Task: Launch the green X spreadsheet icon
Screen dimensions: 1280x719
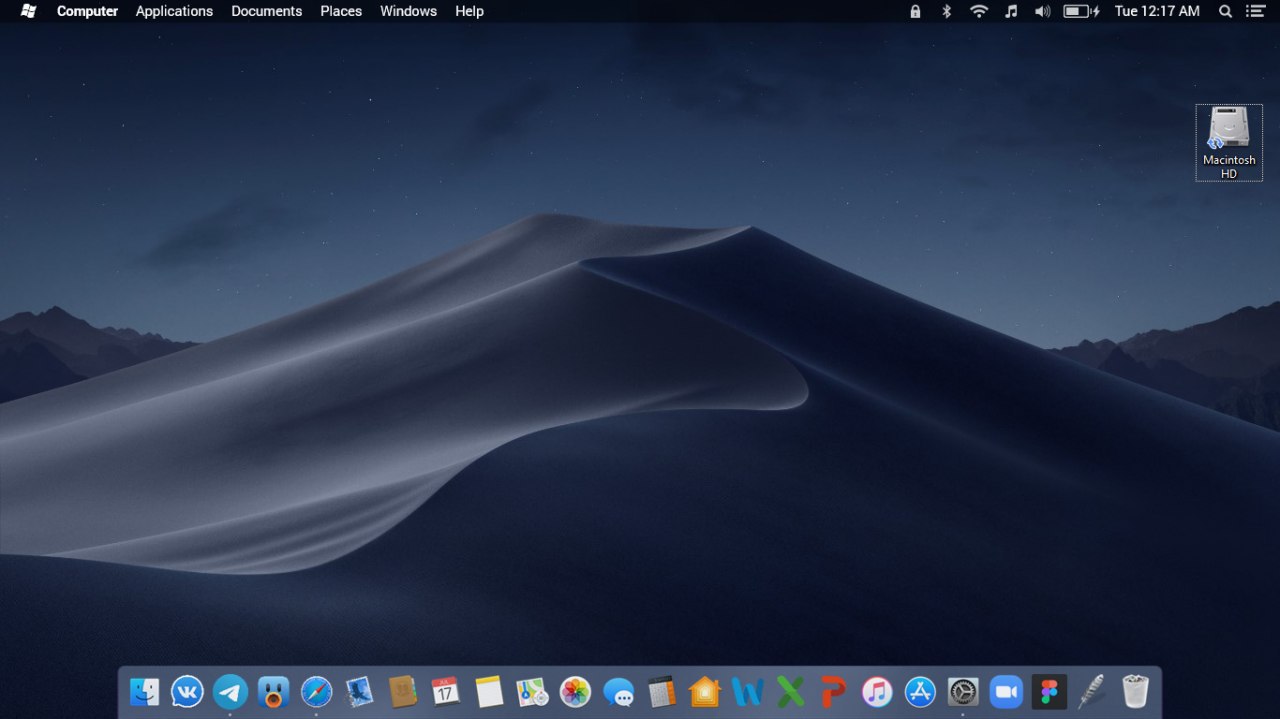Action: click(790, 691)
